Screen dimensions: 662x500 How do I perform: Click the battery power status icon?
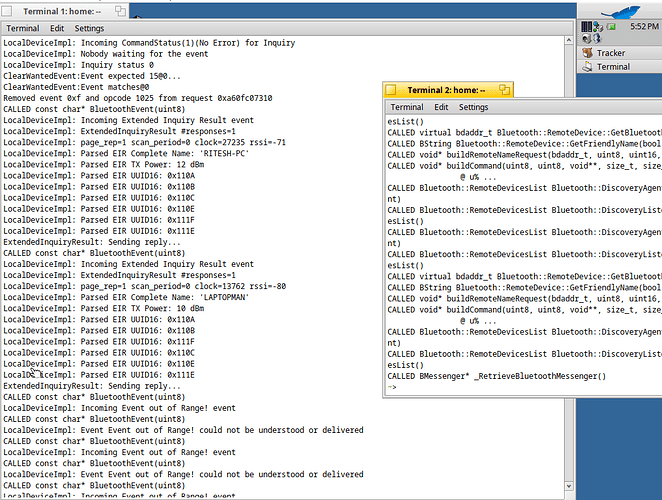(611, 27)
